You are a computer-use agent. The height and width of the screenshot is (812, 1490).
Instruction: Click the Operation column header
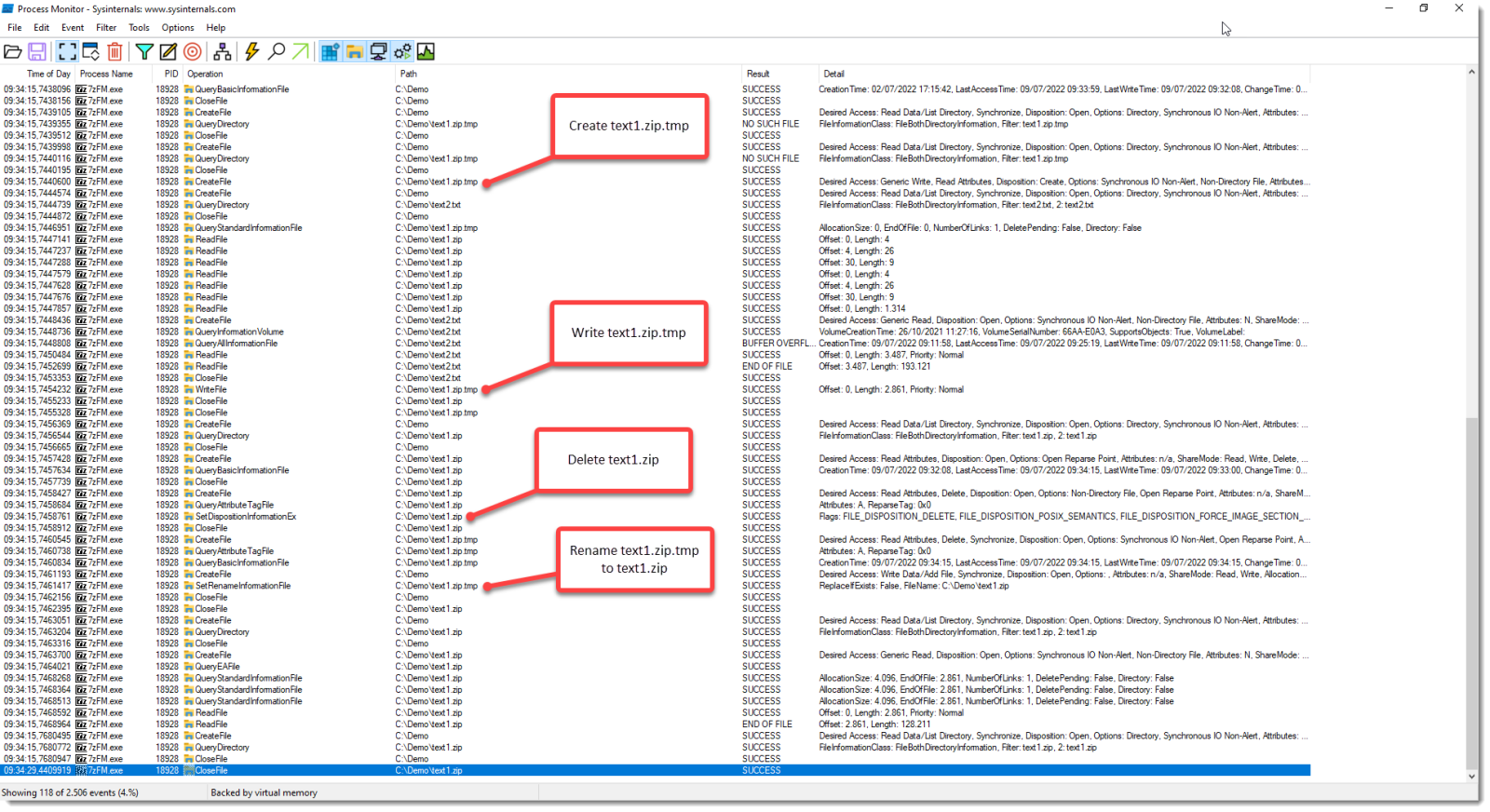205,74
